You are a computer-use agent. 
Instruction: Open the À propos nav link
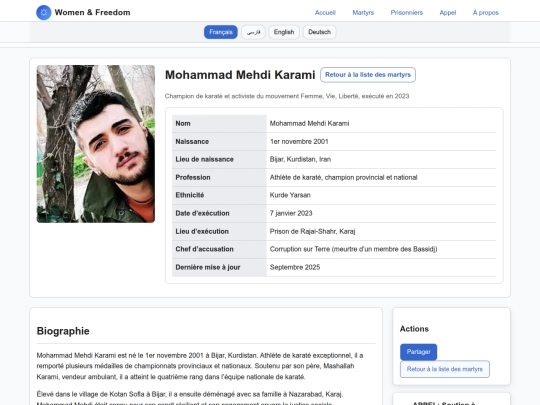pos(486,13)
